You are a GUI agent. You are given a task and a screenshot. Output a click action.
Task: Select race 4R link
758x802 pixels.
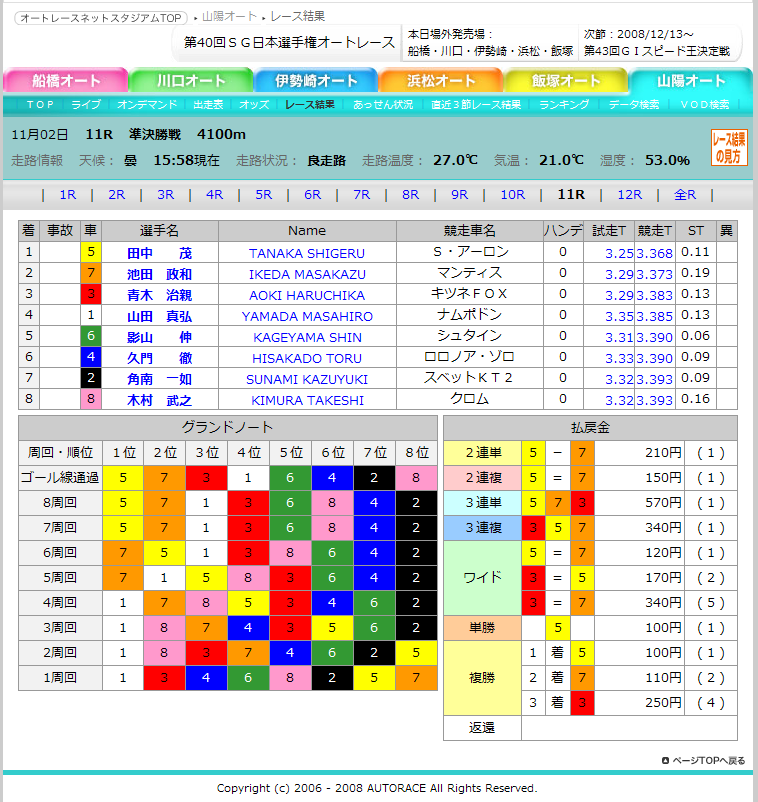point(214,195)
